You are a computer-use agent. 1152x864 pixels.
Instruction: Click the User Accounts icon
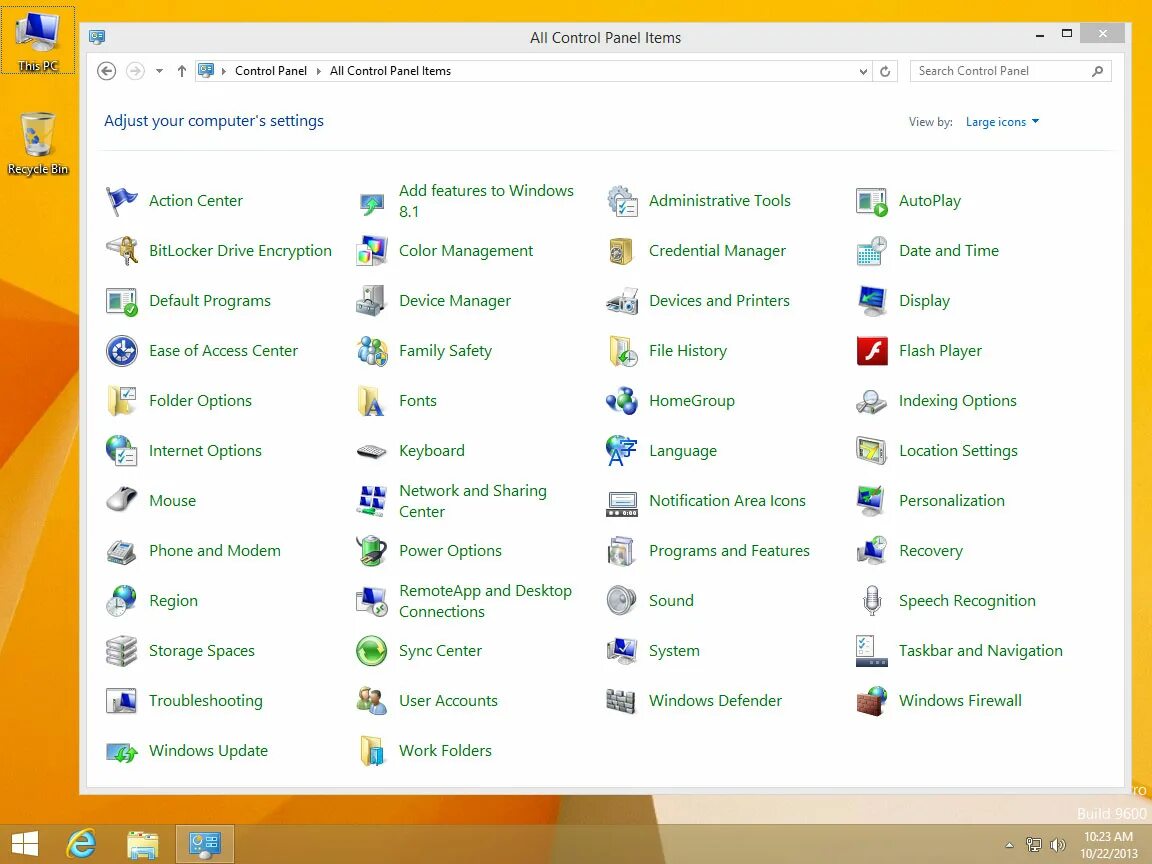[x=372, y=700]
